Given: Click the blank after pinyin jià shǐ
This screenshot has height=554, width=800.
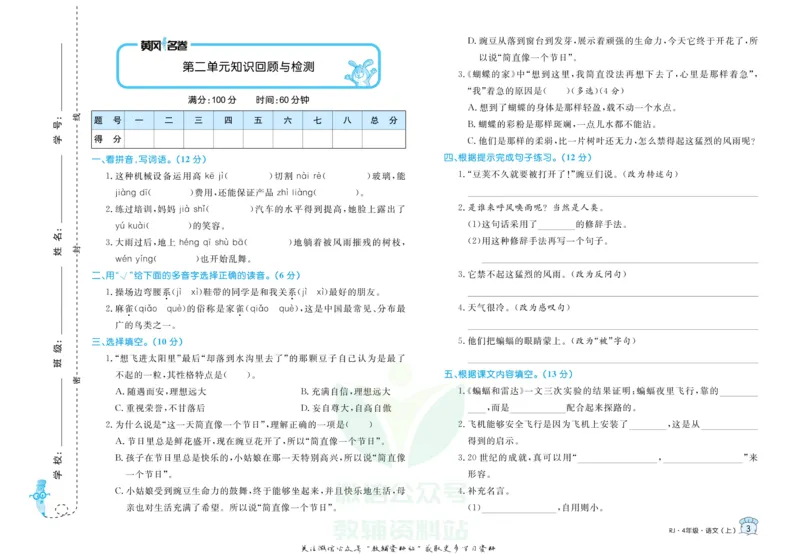Looking at the screenshot, I should click(231, 209).
